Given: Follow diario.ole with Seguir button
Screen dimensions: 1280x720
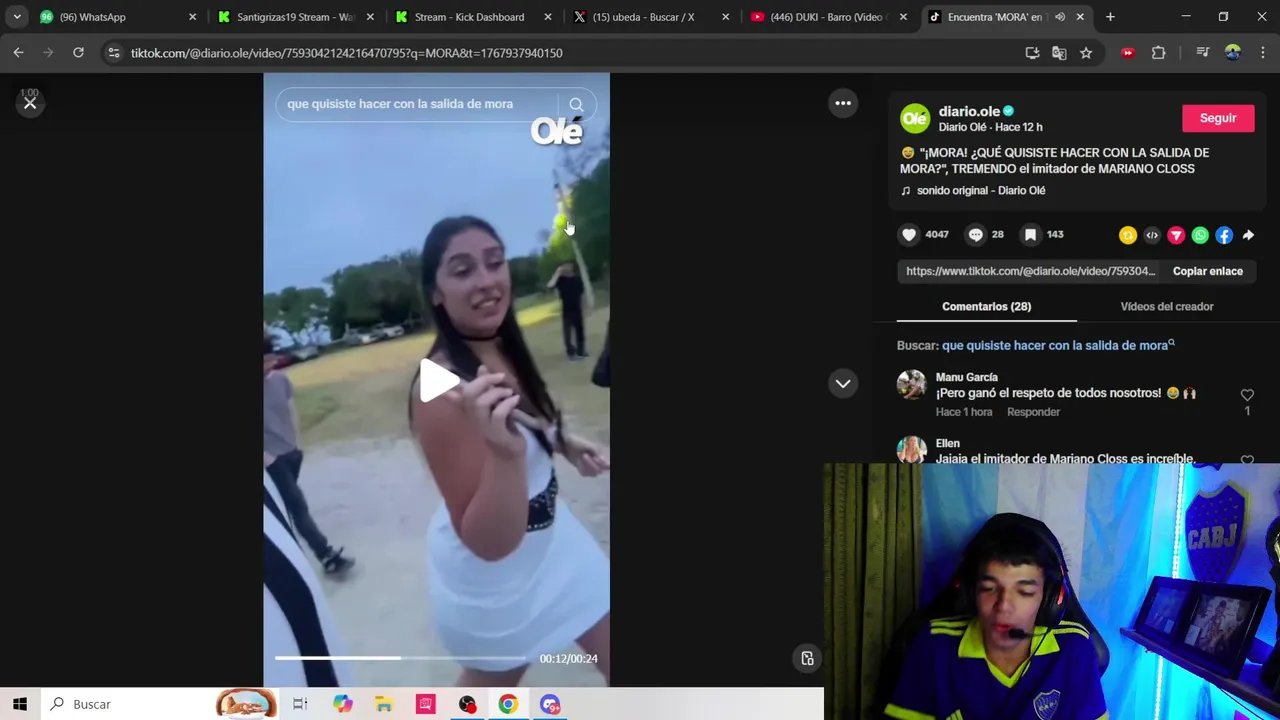Looking at the screenshot, I should tap(1218, 118).
